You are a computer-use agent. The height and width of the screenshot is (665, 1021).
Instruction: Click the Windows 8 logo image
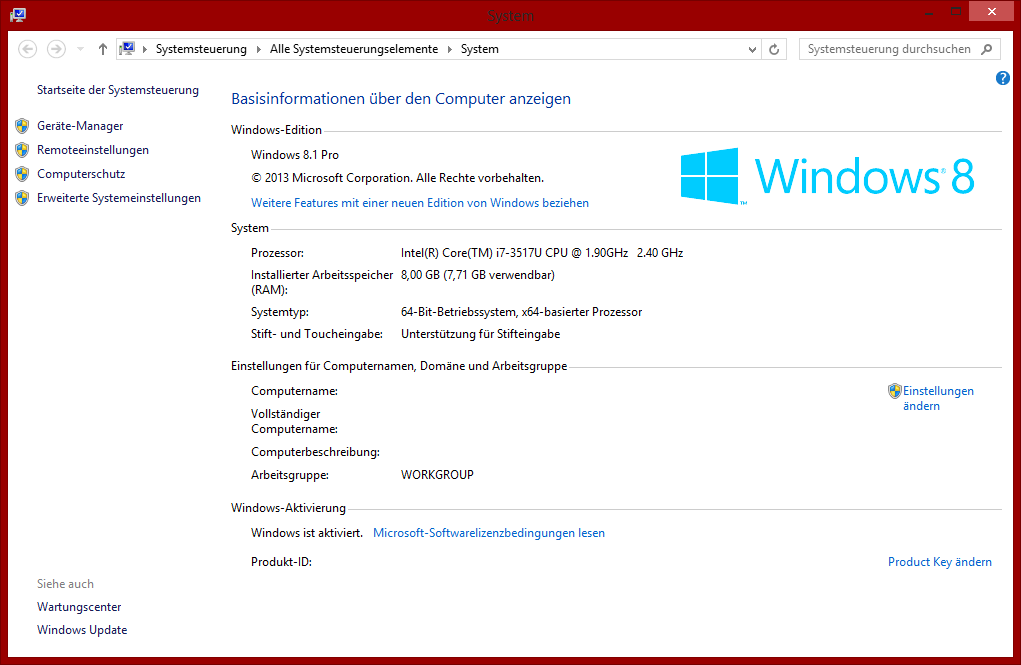(828, 176)
